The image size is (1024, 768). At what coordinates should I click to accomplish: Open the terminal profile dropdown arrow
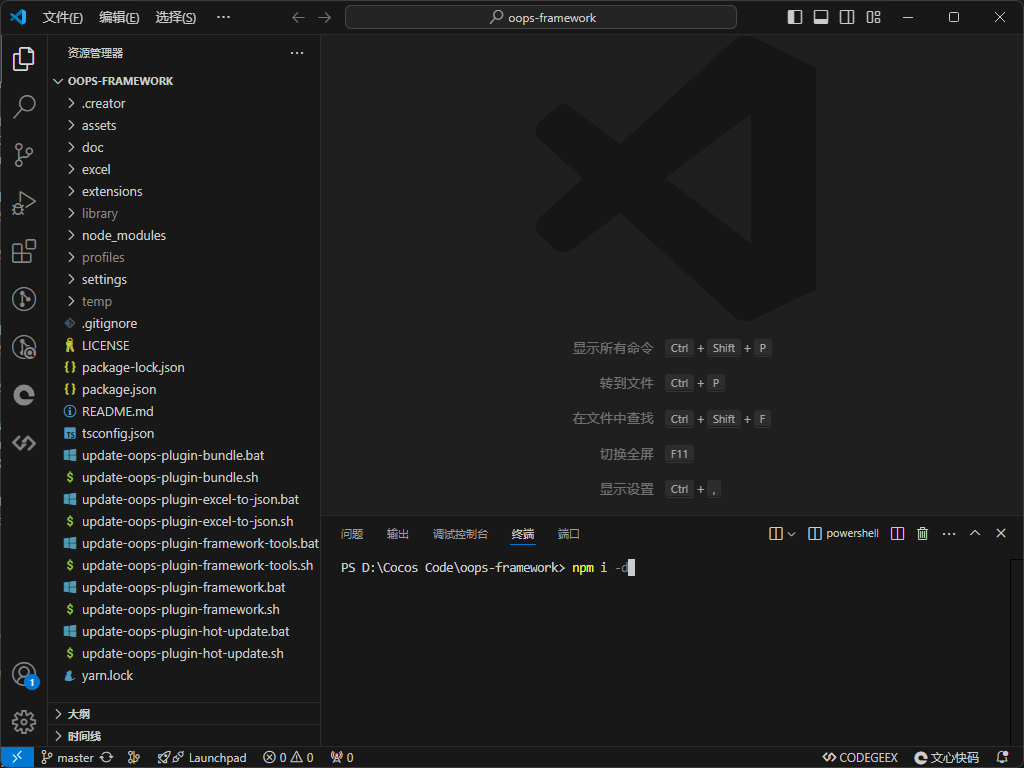click(x=790, y=533)
